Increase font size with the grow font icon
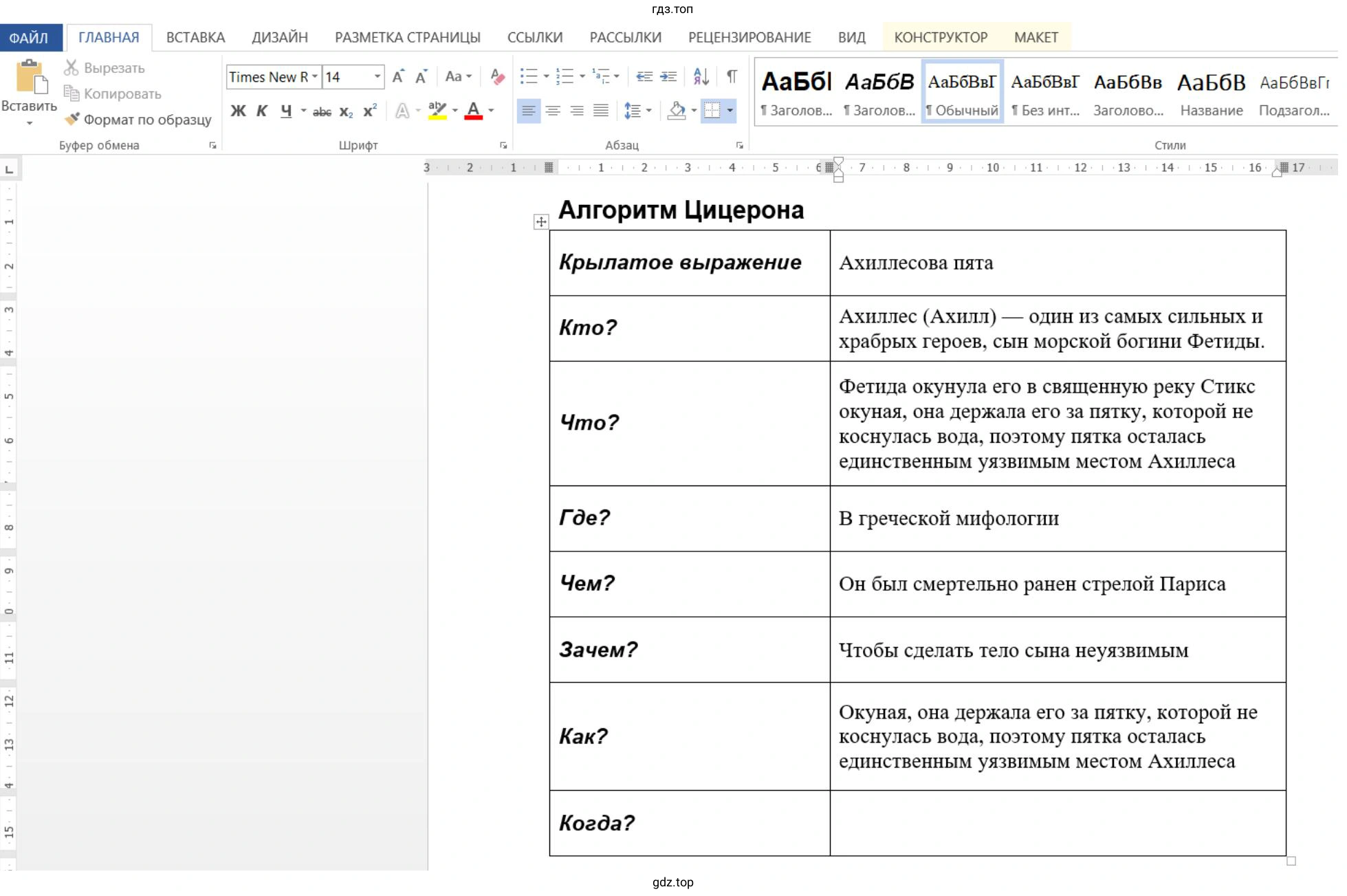1347x896 pixels. click(398, 76)
